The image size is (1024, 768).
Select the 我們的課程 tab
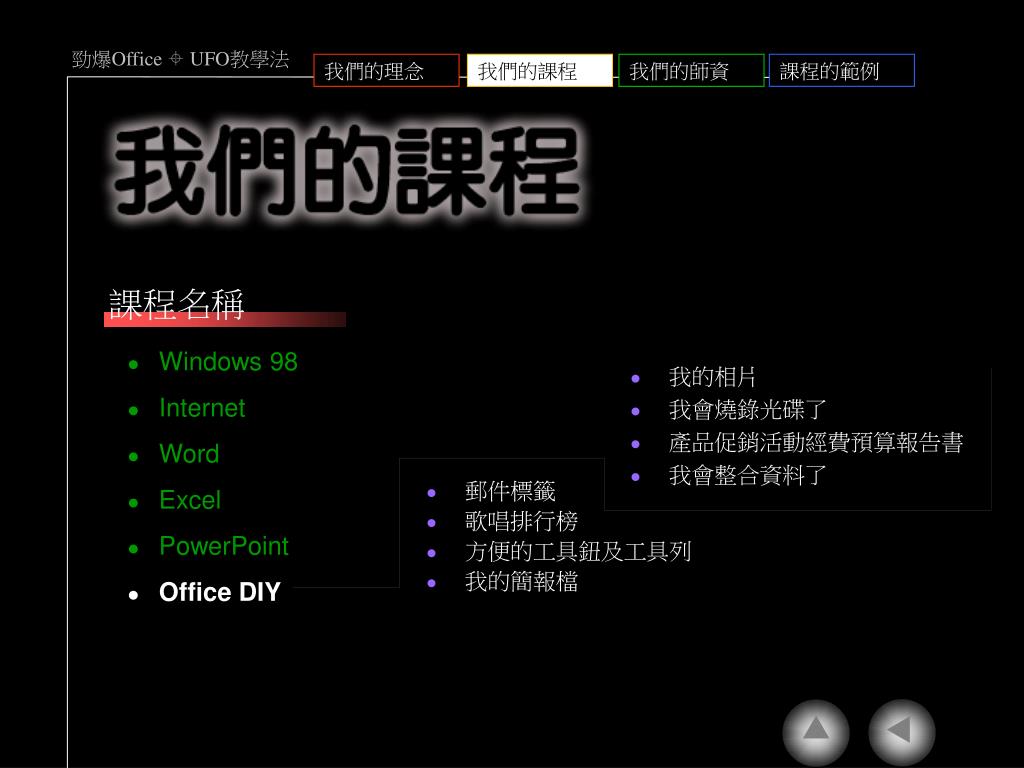tap(539, 71)
